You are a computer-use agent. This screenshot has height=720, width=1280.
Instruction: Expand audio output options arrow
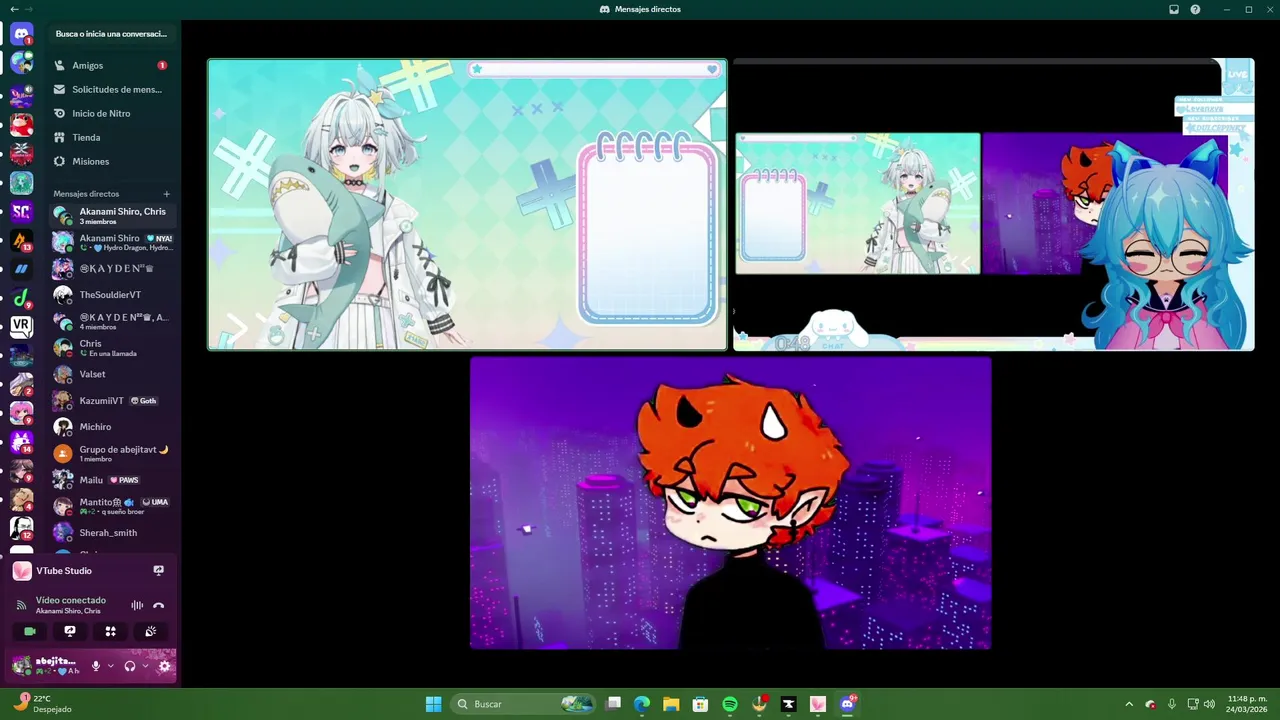tap(145, 666)
